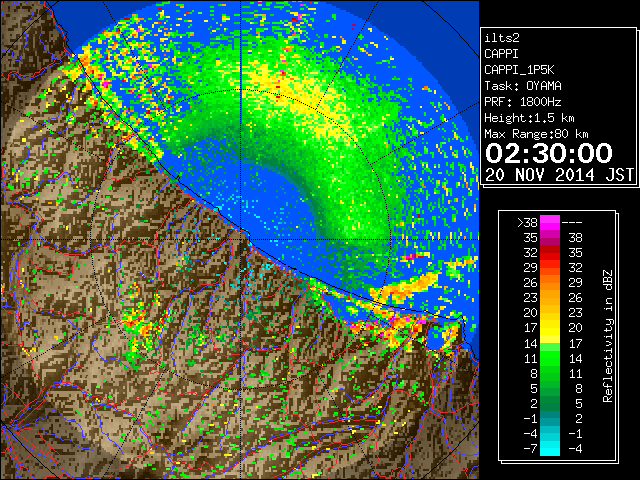
Task: Select the bright green 11 to 14 swatch
Action: click(550, 358)
